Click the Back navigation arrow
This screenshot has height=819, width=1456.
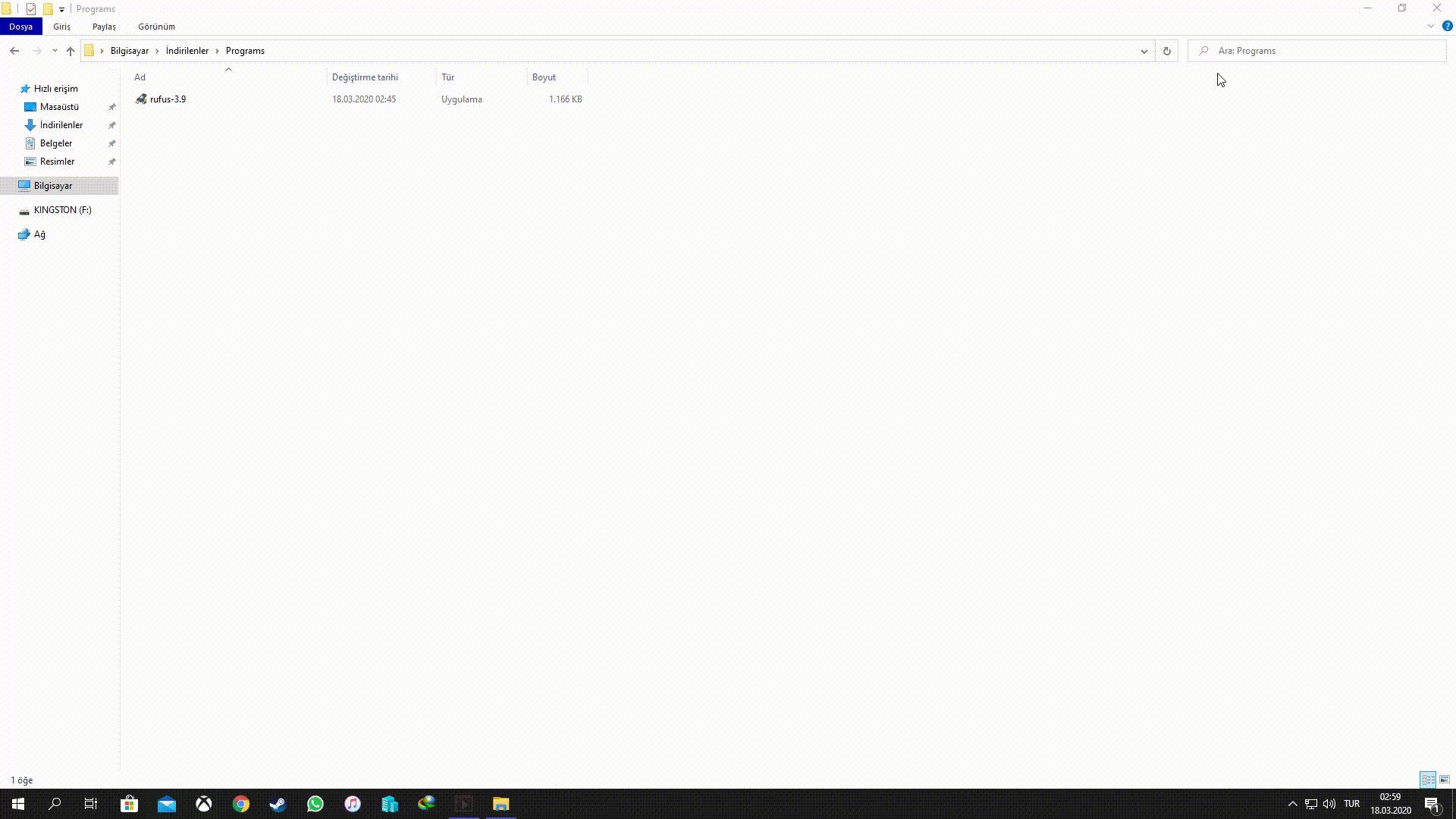point(14,51)
